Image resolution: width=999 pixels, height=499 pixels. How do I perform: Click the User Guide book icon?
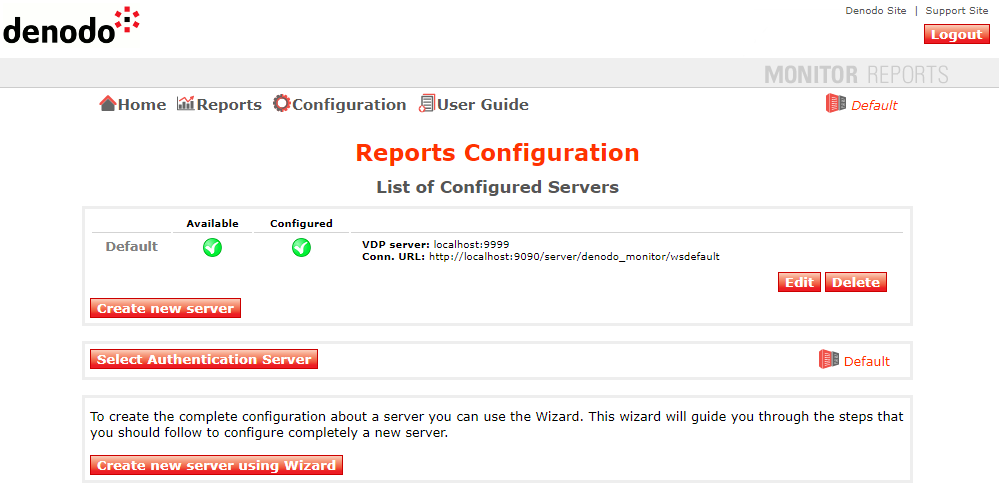click(427, 103)
